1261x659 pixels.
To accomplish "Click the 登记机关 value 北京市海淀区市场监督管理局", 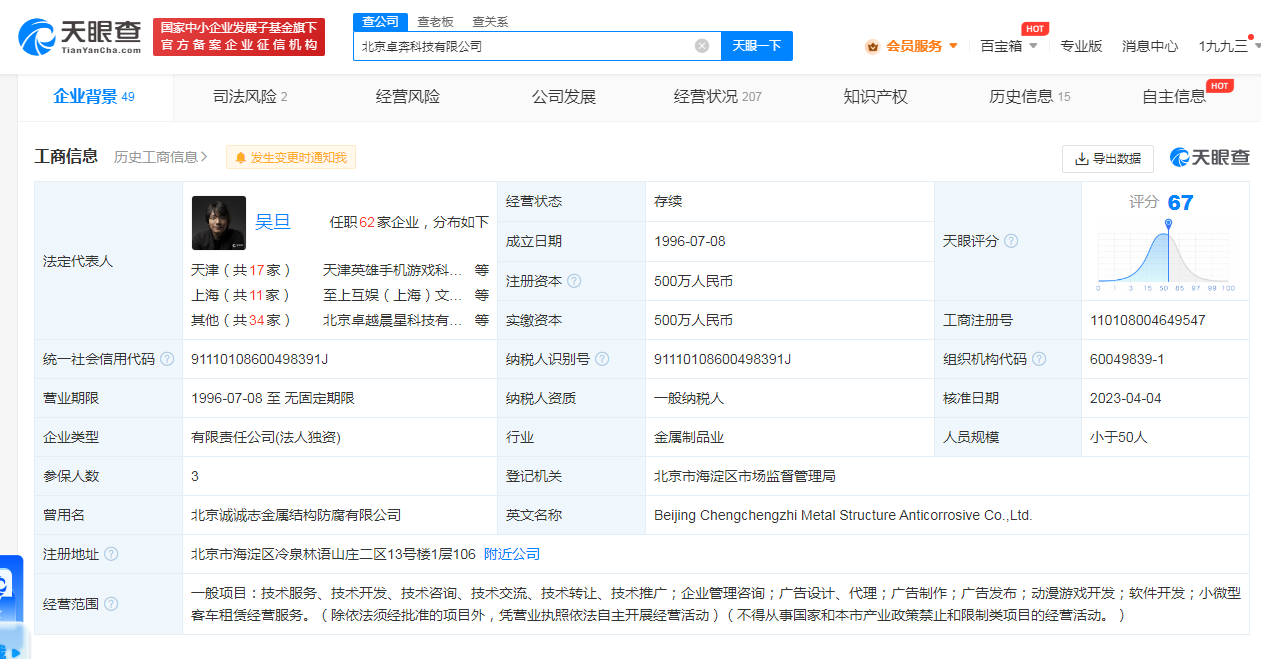I will (744, 476).
